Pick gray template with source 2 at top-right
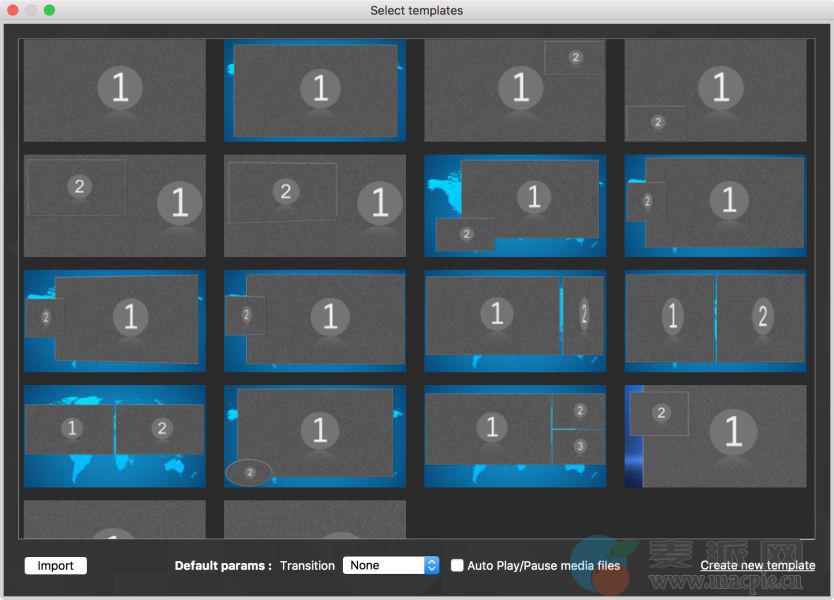Screen dimensions: 834x600 (x=515, y=90)
